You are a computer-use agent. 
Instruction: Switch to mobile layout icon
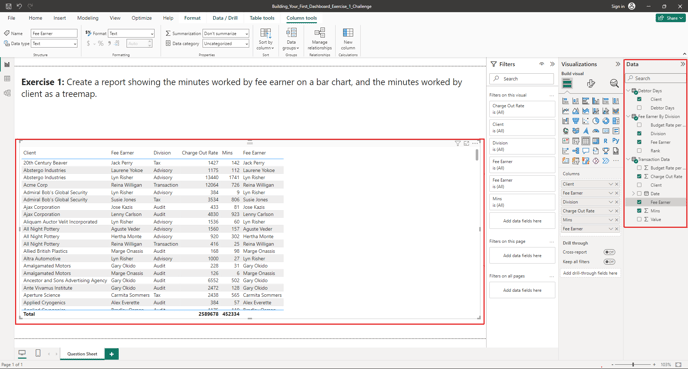[x=38, y=353]
